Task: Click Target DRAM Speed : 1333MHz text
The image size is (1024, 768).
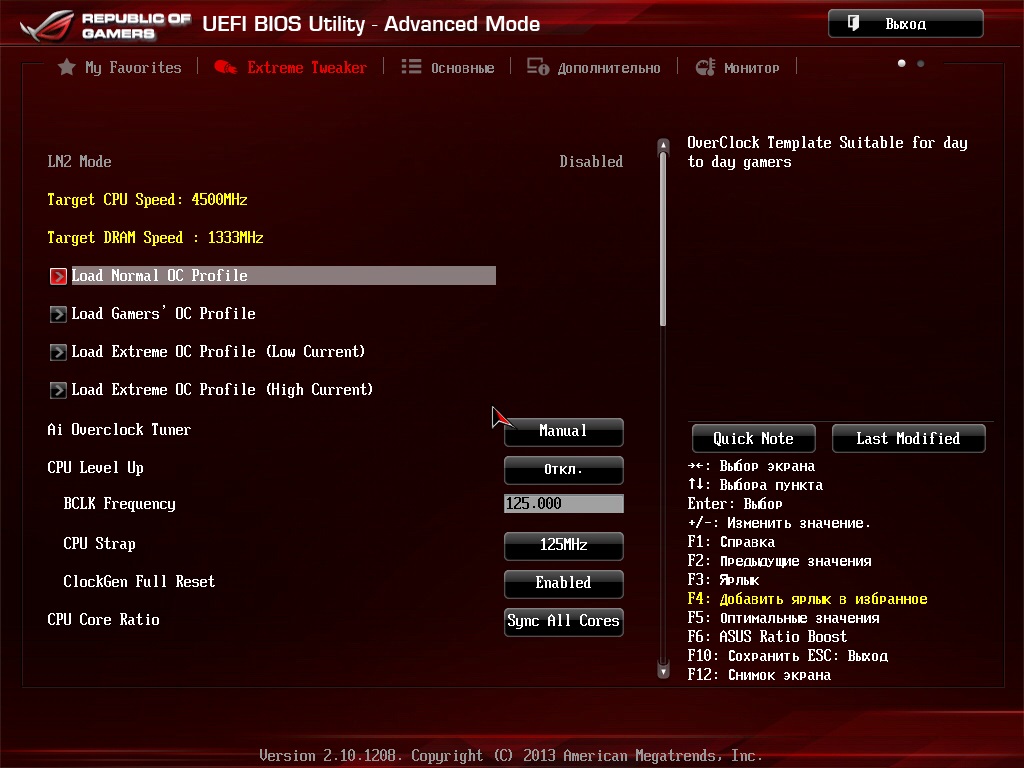Action: coord(155,238)
